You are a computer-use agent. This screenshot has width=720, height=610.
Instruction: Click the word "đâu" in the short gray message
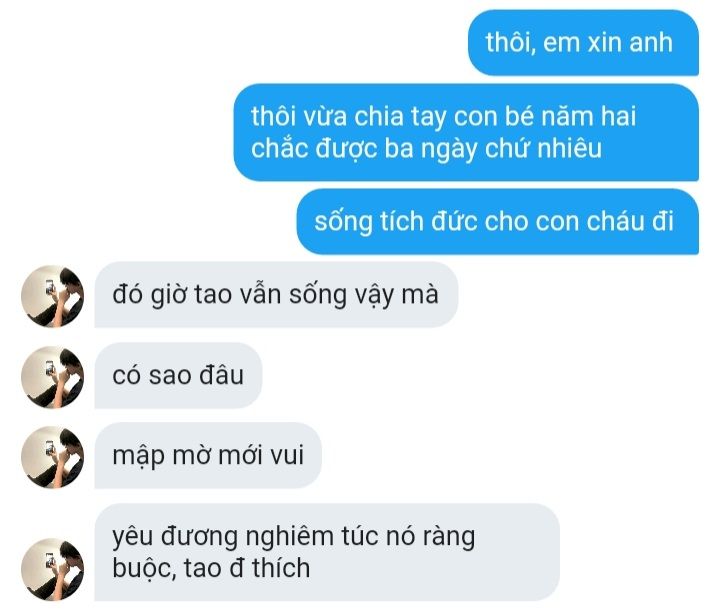pyautogui.click(x=221, y=375)
